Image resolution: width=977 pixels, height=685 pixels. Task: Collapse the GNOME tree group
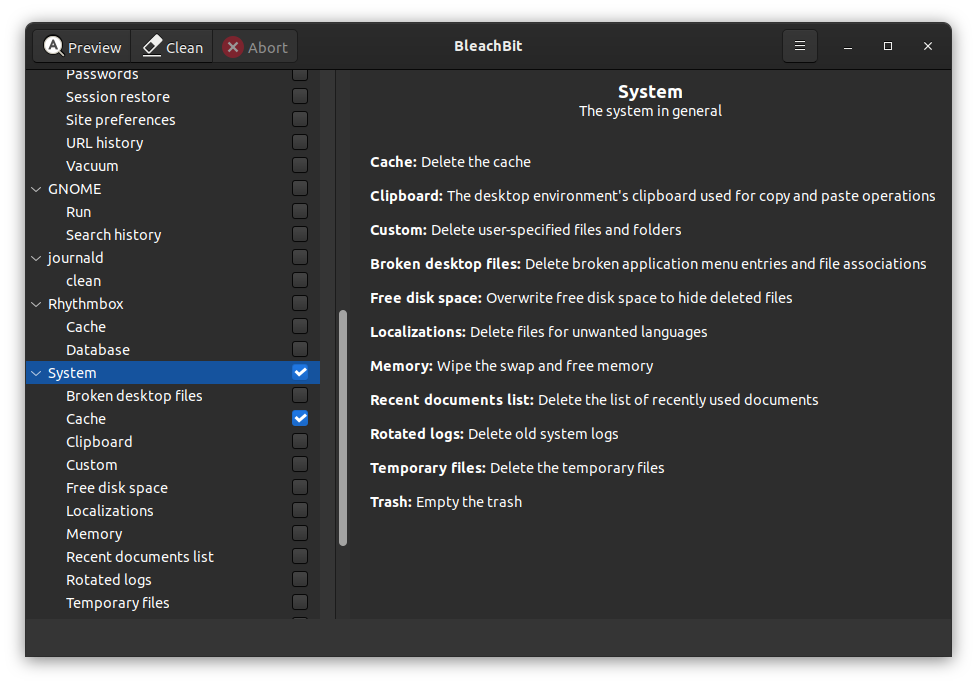click(37, 189)
